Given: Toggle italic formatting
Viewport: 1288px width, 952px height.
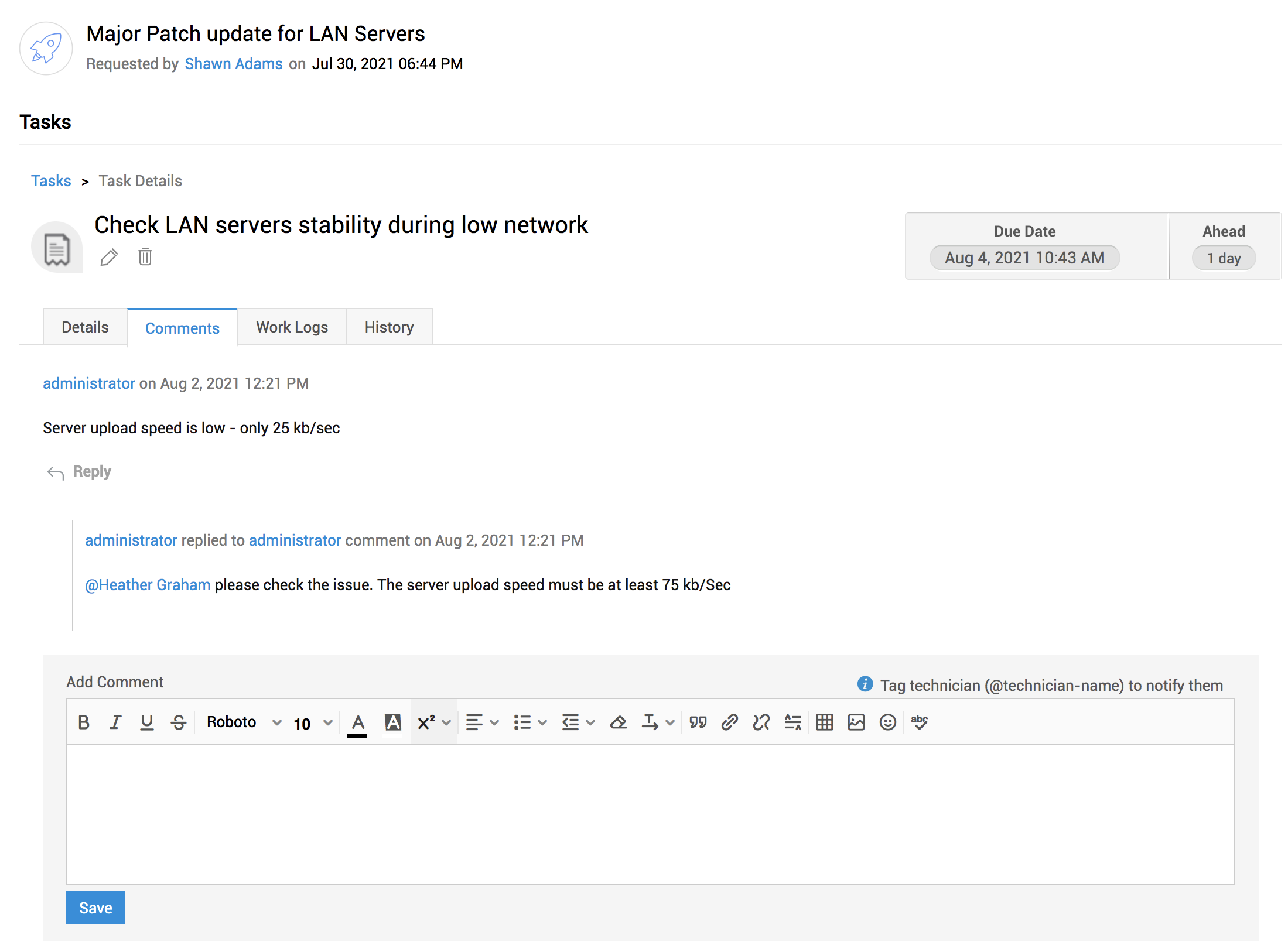Looking at the screenshot, I should tap(115, 722).
